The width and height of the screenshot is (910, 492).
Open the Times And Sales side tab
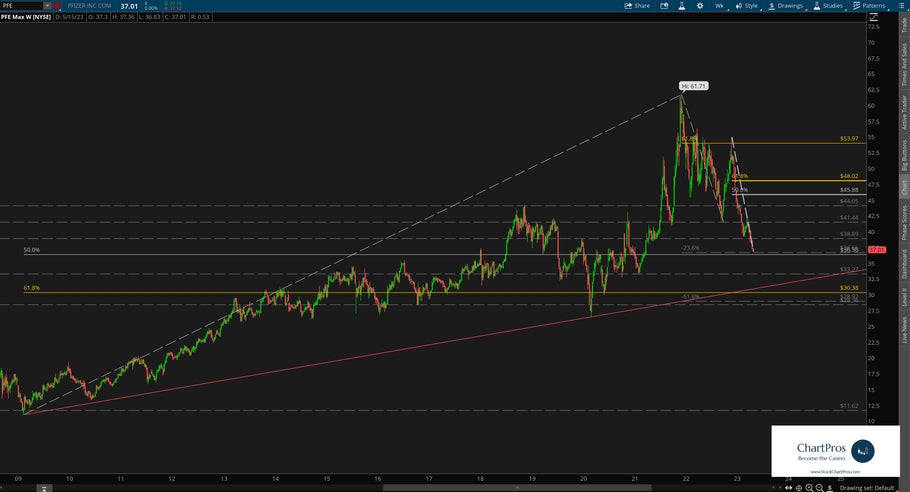point(904,65)
